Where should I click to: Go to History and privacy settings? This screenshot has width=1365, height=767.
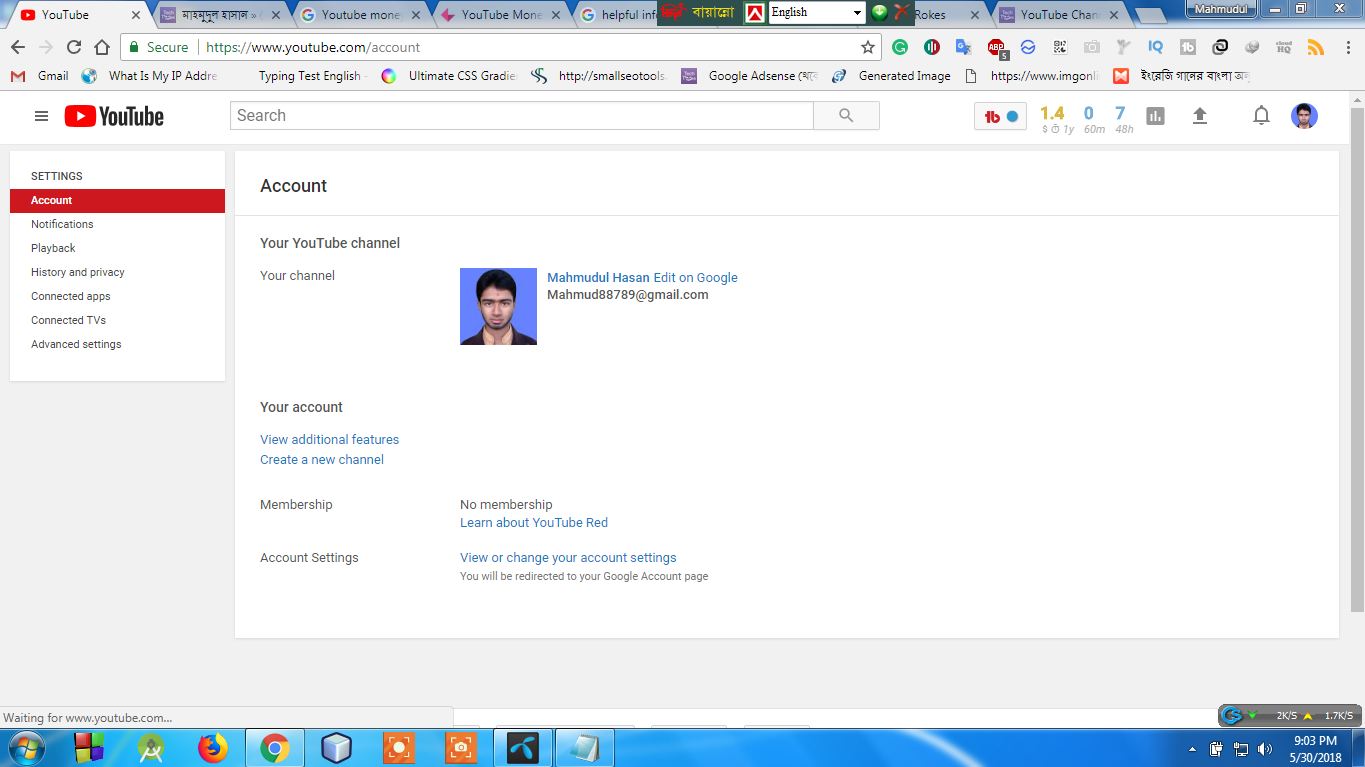(78, 272)
